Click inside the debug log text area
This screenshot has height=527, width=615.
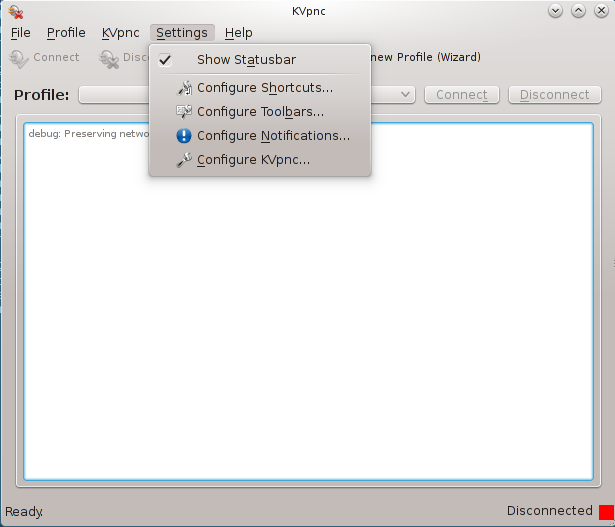308,302
